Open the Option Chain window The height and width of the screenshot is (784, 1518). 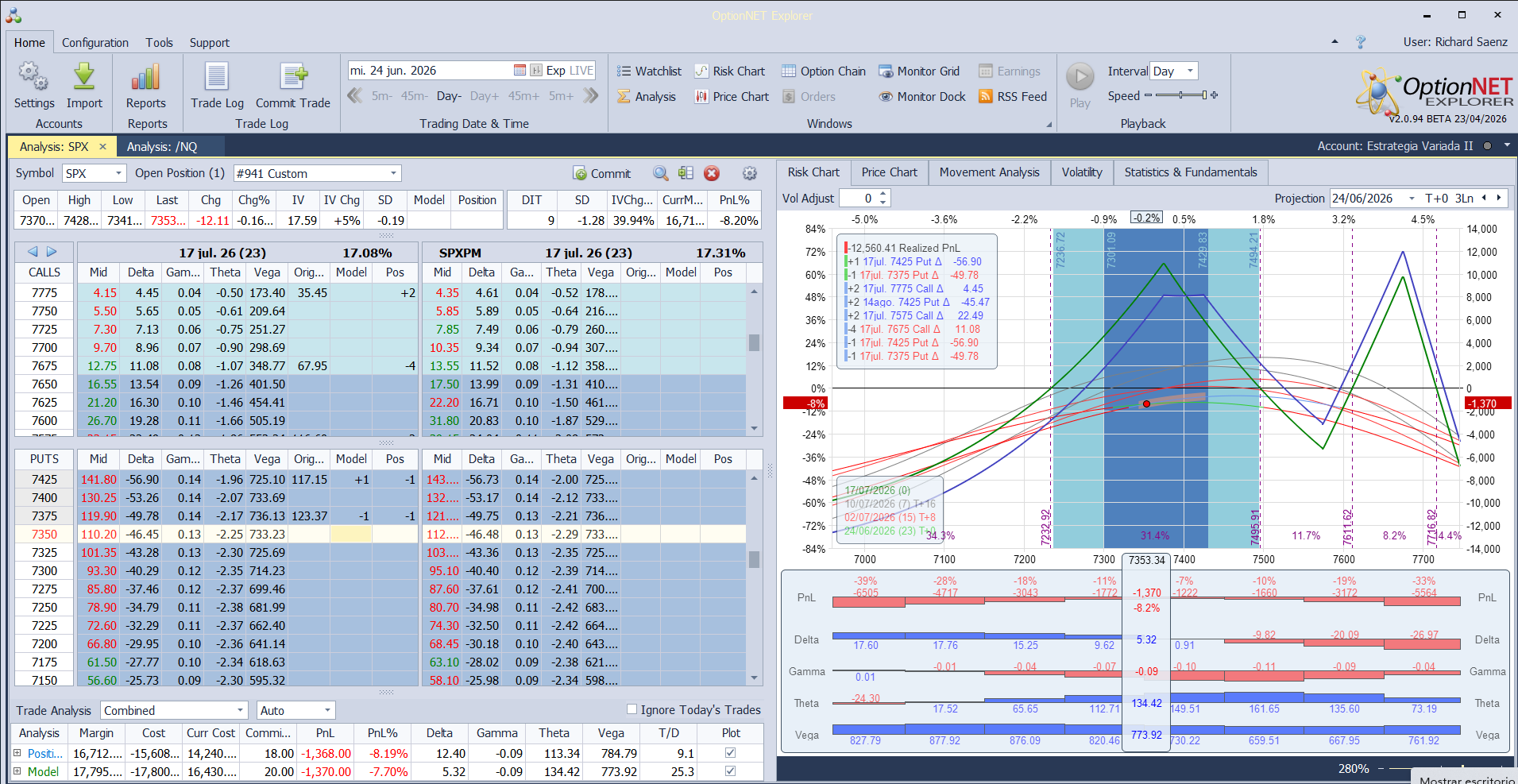pos(824,71)
